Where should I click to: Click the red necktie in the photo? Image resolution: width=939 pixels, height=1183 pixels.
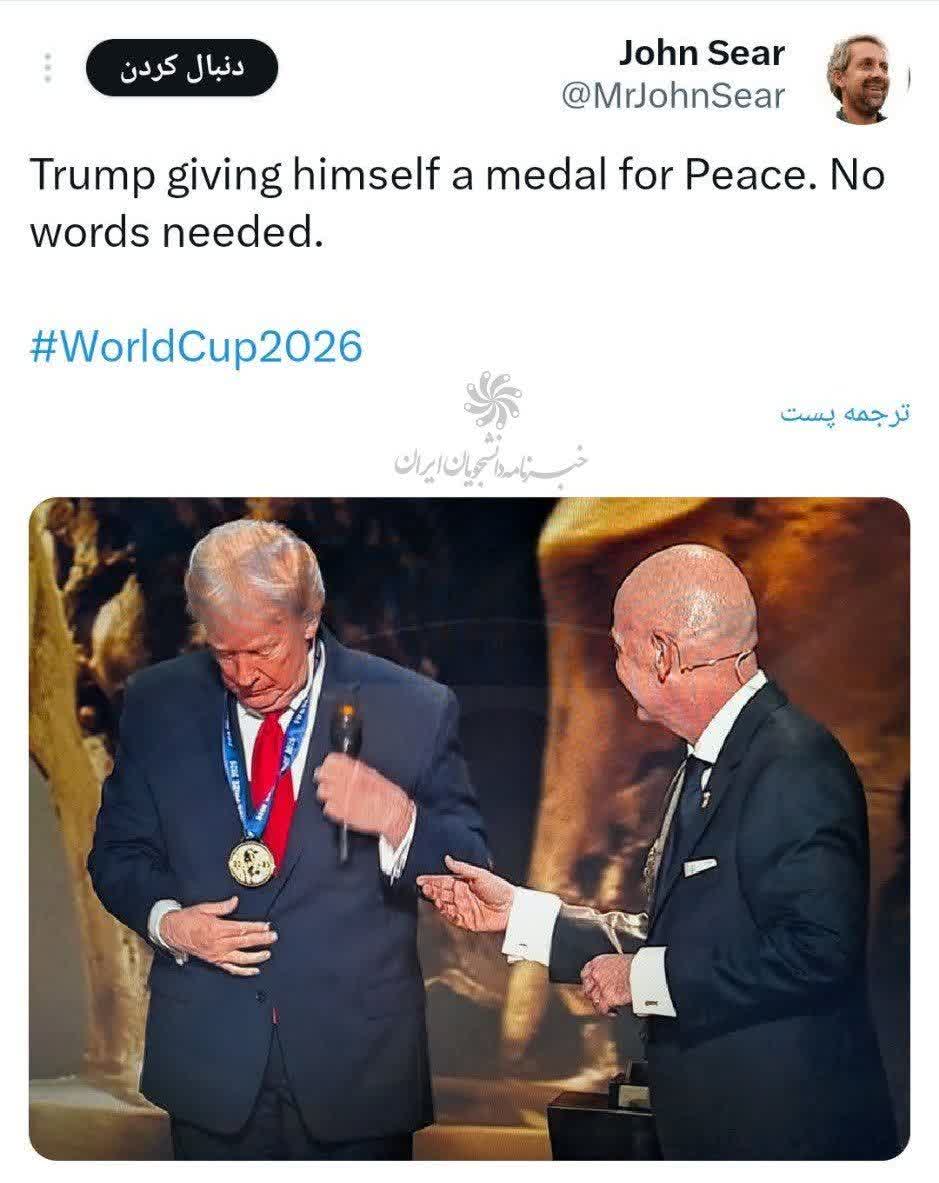click(x=273, y=785)
